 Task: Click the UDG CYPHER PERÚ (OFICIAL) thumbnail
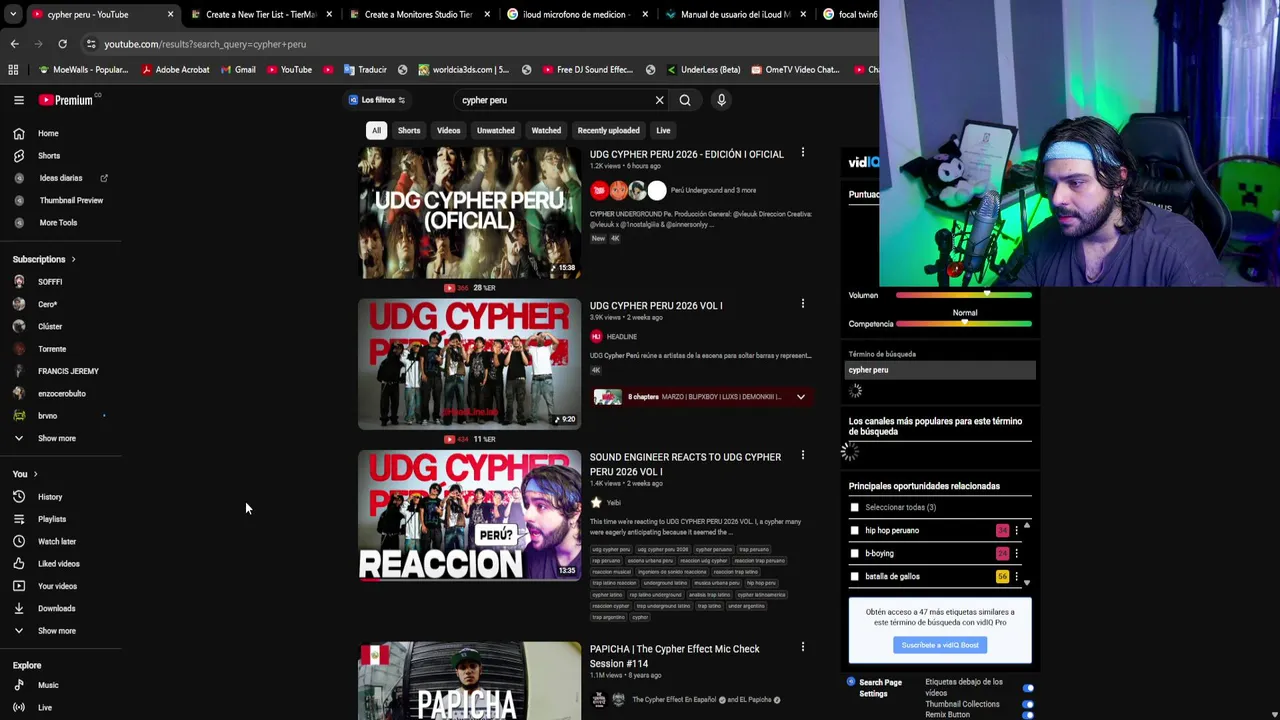469,213
